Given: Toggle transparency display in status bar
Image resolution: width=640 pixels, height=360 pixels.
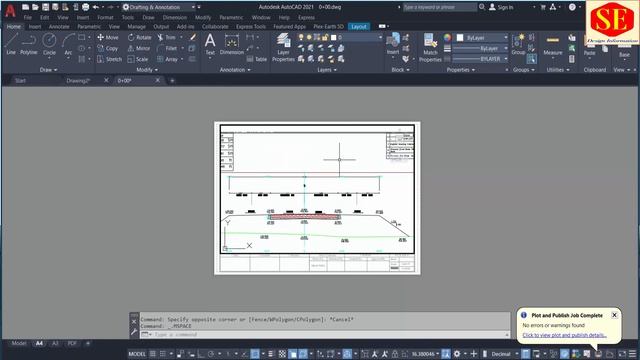Looking at the screenshot, I should point(282,353).
